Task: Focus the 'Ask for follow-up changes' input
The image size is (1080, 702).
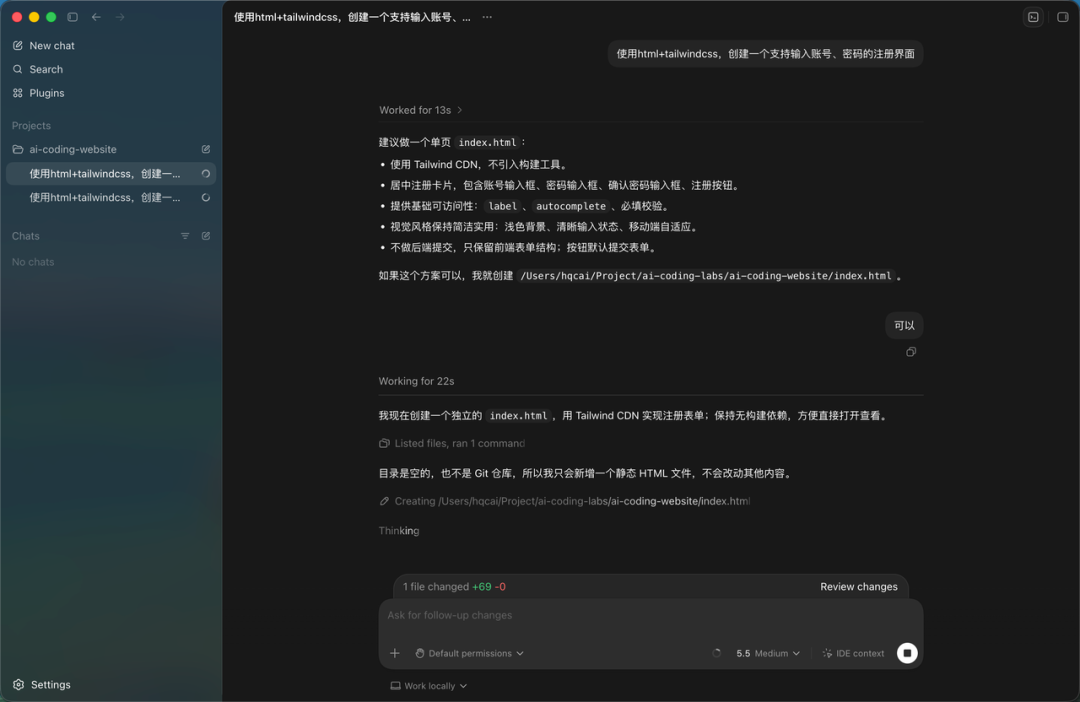Action: (651, 615)
